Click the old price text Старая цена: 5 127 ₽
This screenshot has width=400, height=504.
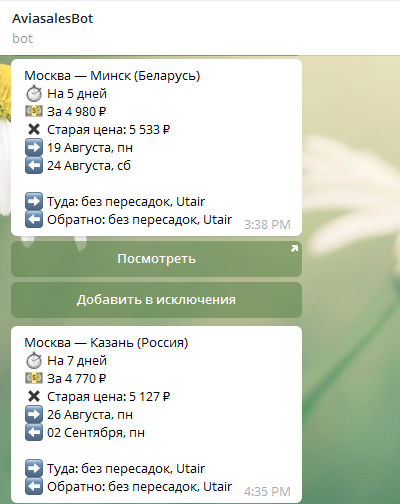click(x=109, y=397)
